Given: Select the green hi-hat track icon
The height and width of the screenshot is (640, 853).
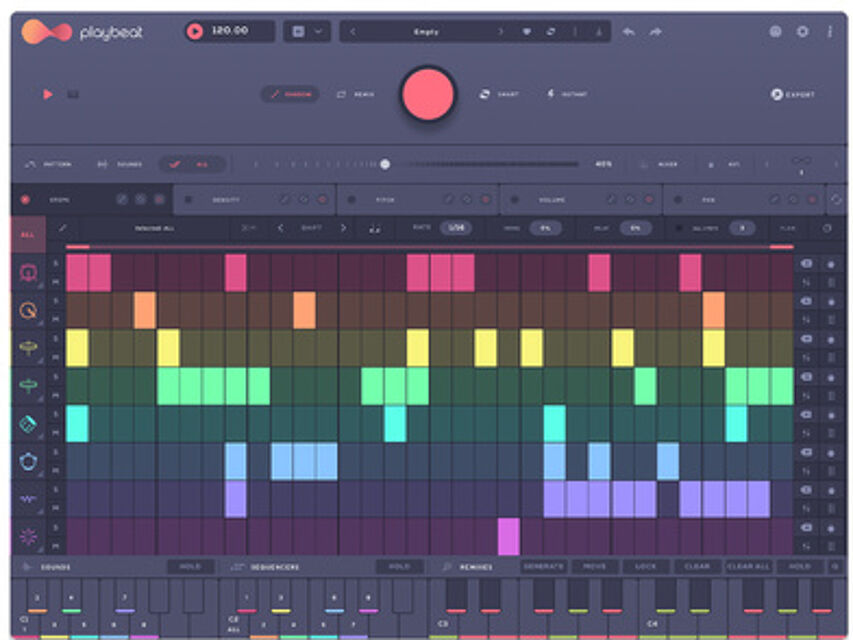Looking at the screenshot, I should (x=29, y=386).
